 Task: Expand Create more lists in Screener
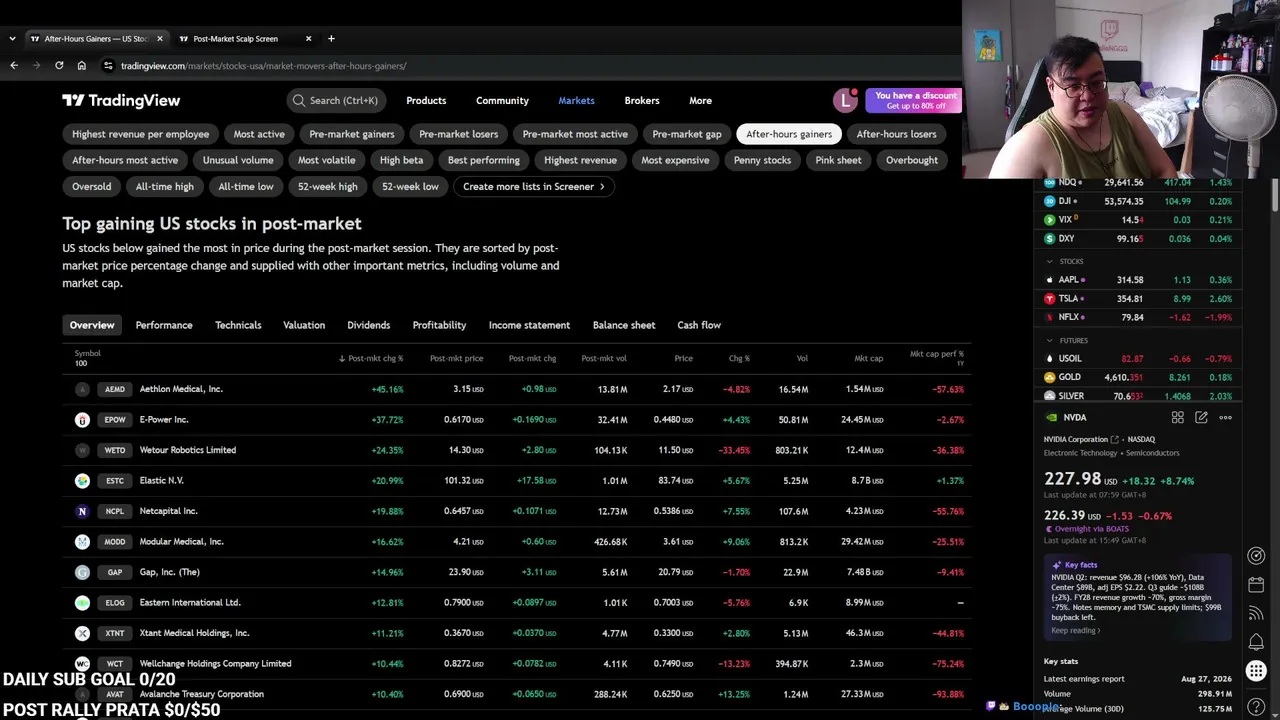[534, 186]
